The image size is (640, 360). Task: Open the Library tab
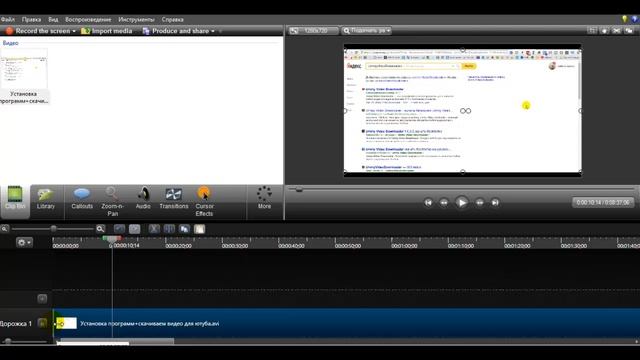[x=46, y=198]
